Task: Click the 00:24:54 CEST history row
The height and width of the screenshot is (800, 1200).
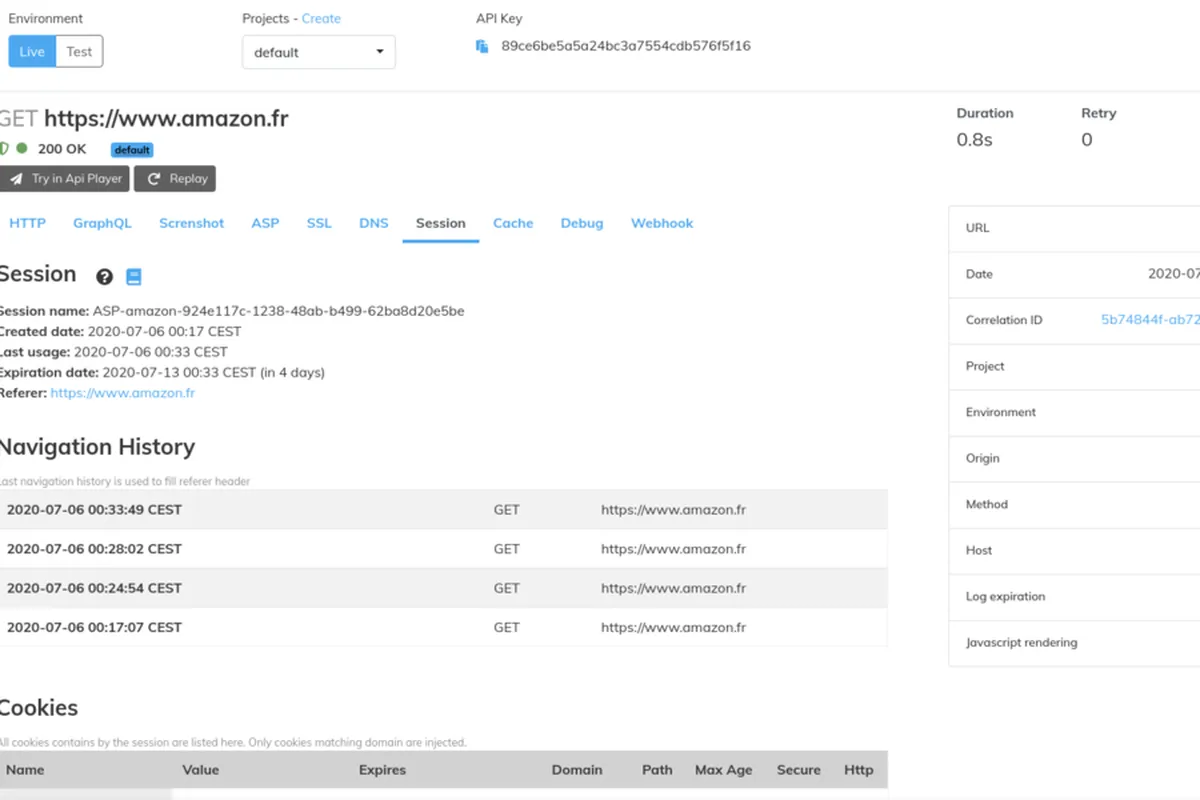Action: coord(443,588)
